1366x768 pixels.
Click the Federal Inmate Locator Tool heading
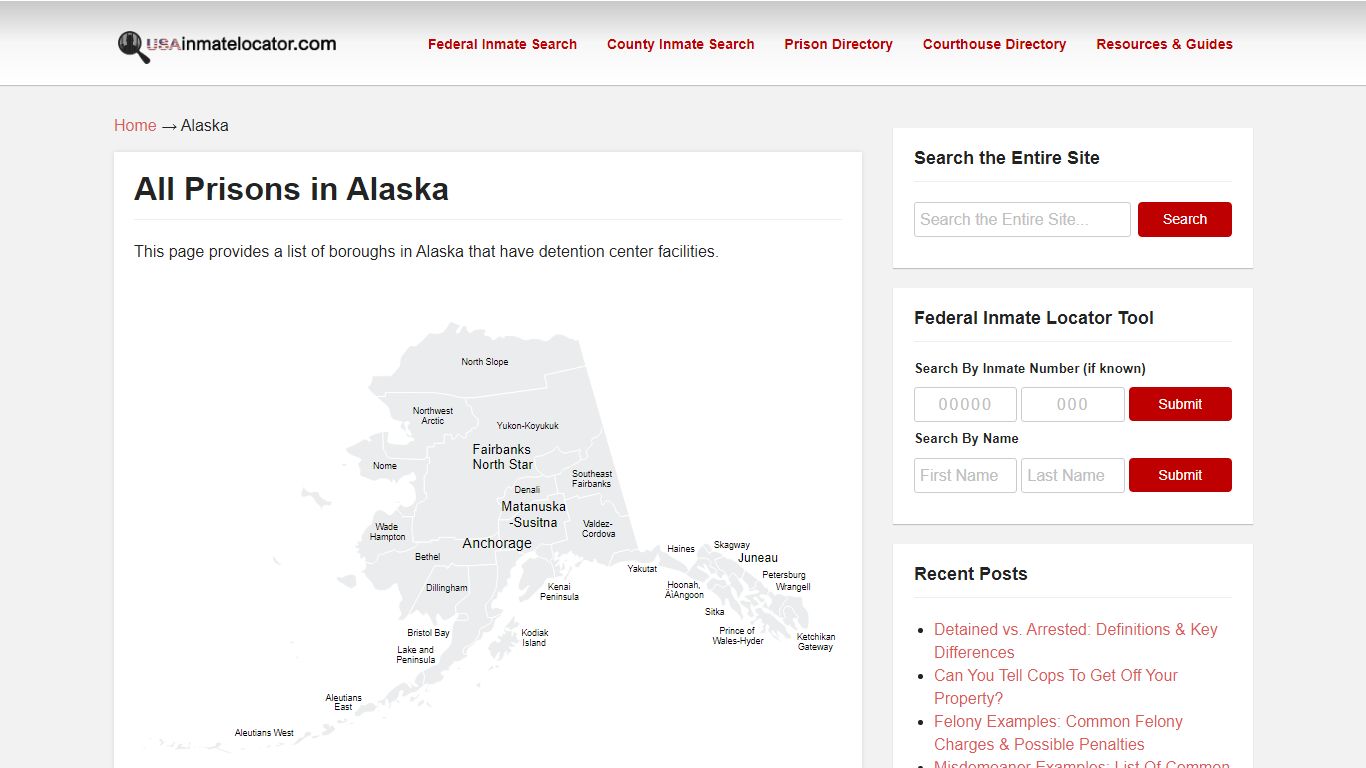1034,318
